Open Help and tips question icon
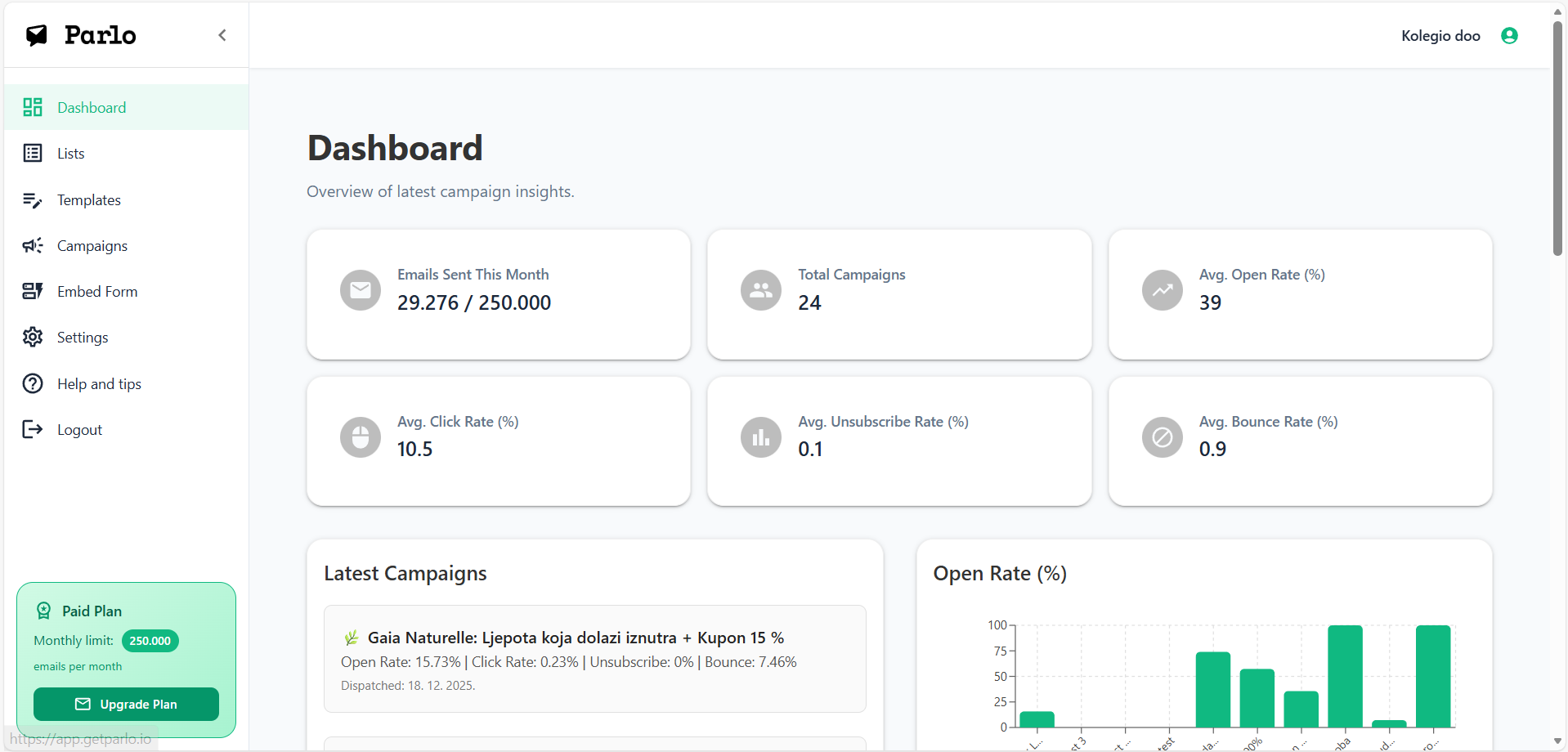The height and width of the screenshot is (752, 1568). (33, 383)
